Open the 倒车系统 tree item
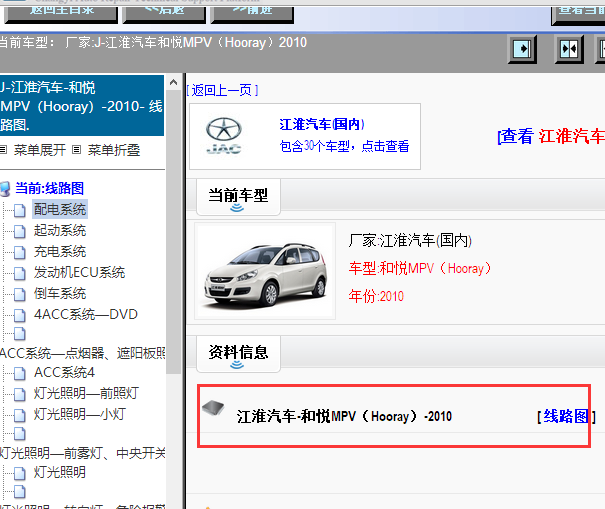The height and width of the screenshot is (509, 605). [x=60, y=294]
